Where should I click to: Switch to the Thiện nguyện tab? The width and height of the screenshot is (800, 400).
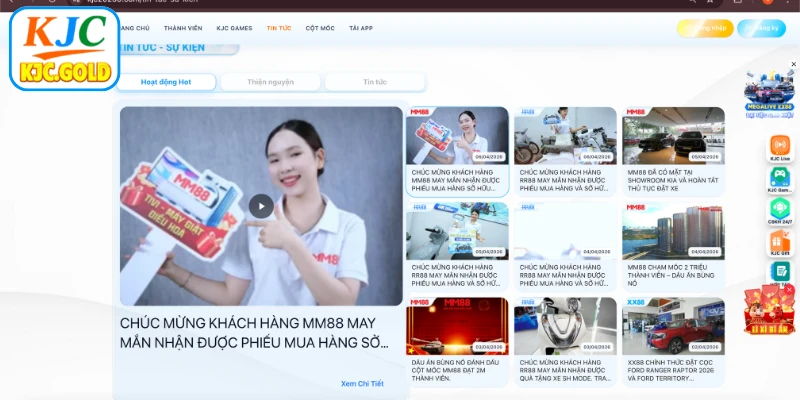270,82
